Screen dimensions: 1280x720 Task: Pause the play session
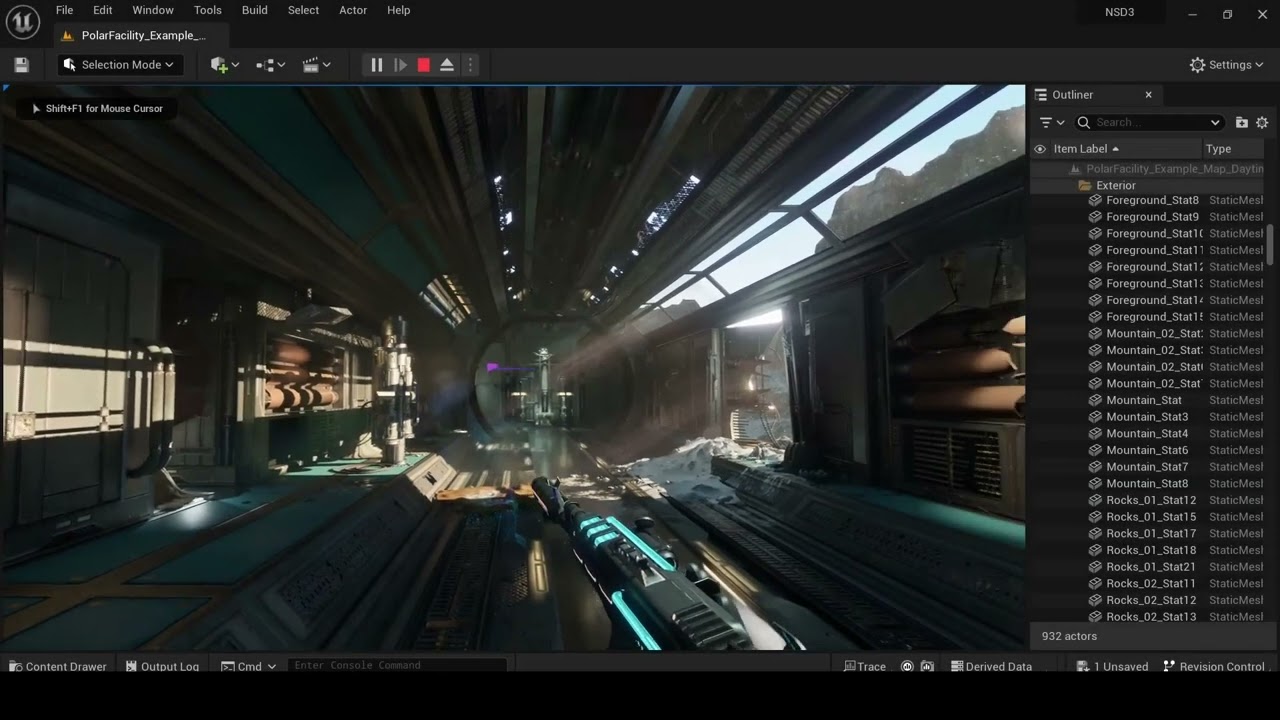[x=376, y=65]
